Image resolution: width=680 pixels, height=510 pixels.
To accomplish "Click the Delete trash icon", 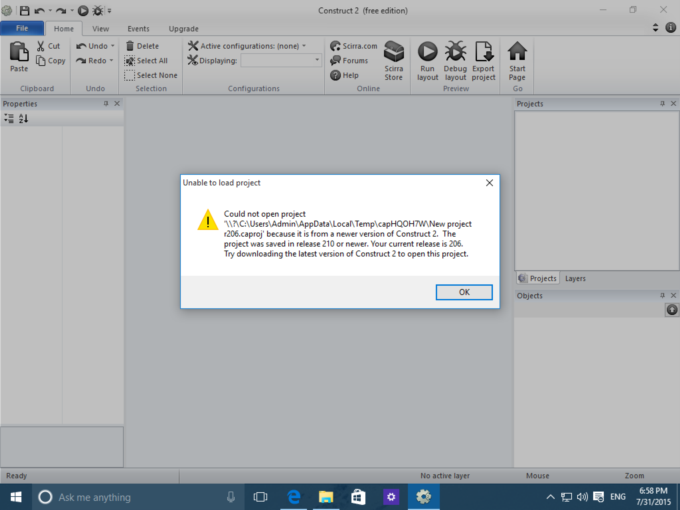I will [x=130, y=46].
